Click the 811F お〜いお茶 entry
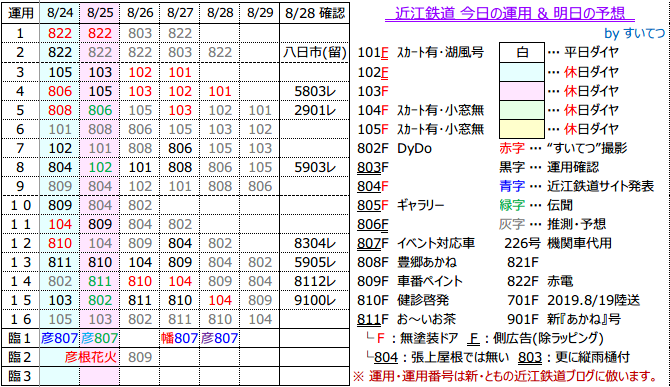670x387 pixels. (407, 319)
